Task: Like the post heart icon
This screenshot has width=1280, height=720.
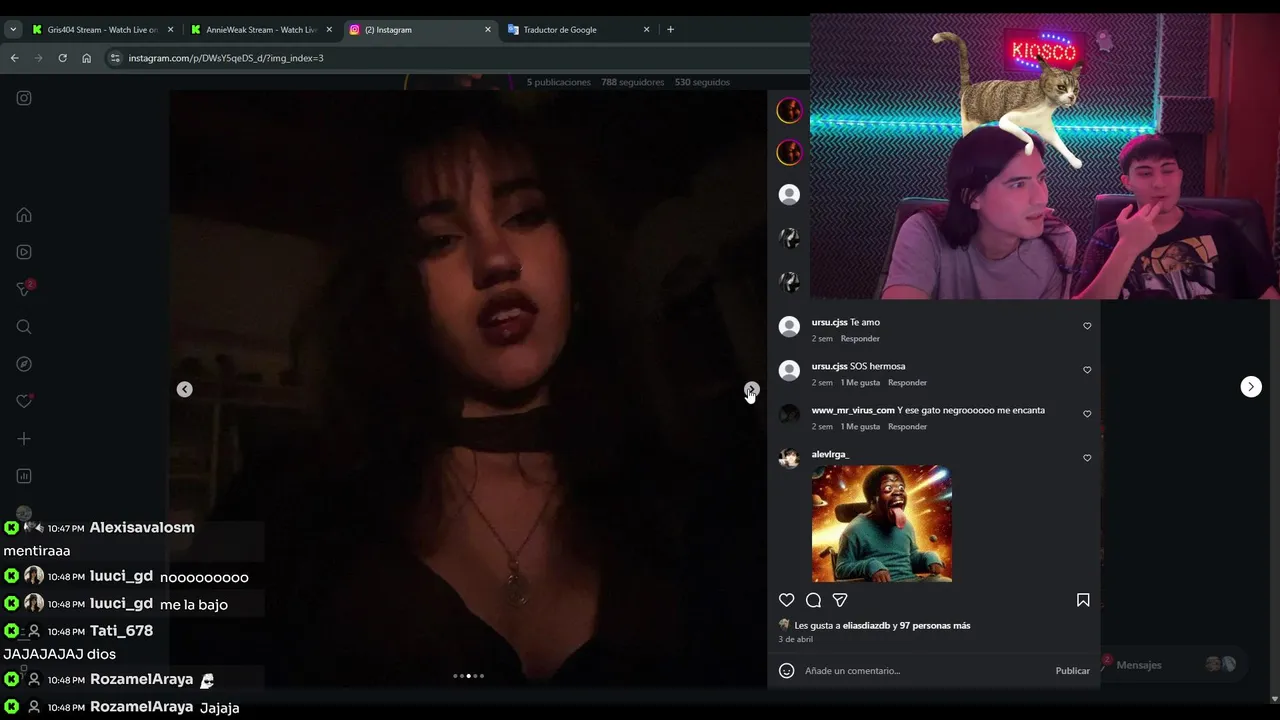Action: pos(787,600)
